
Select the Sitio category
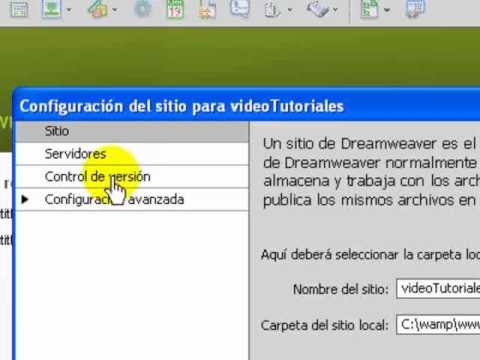pos(132,131)
